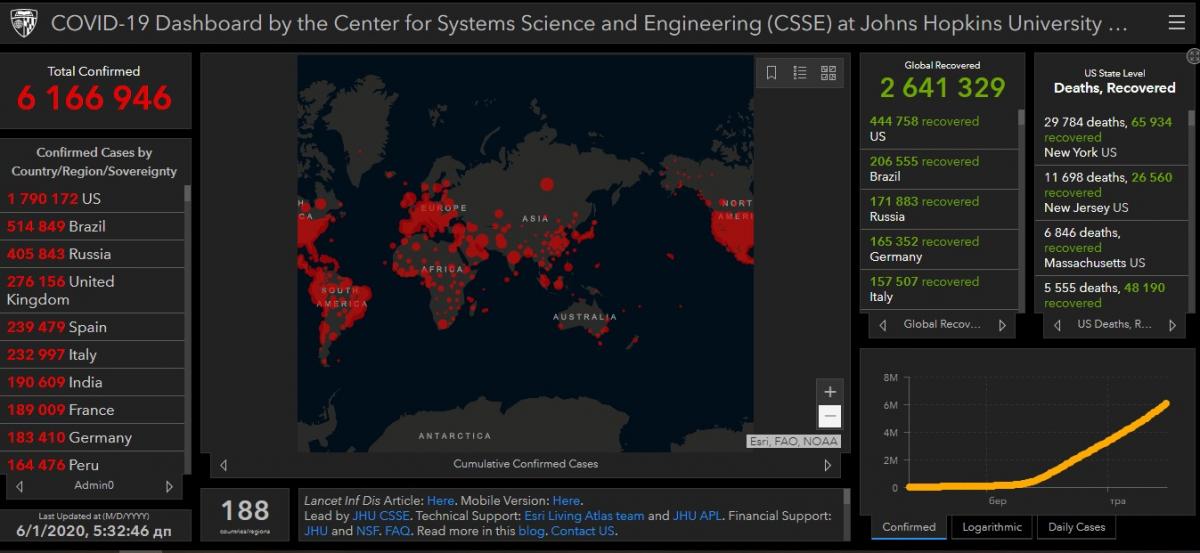Previous map view left arrow under map
The width and height of the screenshot is (1200, 553).
(223, 465)
